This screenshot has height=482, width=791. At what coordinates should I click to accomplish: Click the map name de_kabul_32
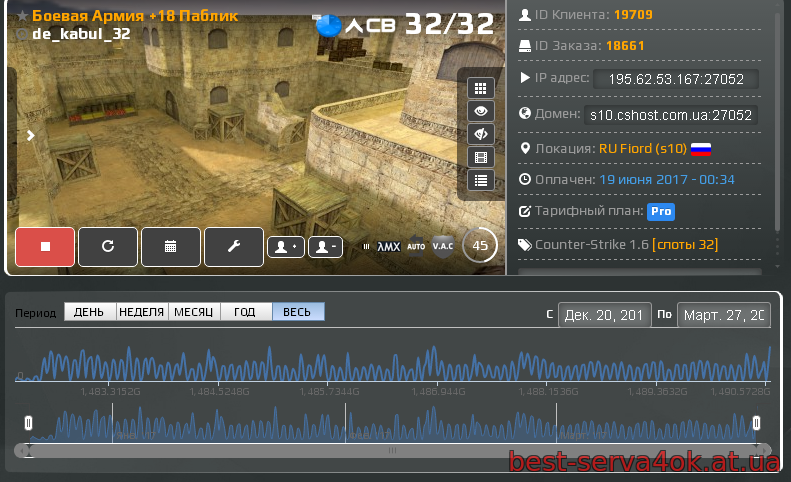(81, 34)
